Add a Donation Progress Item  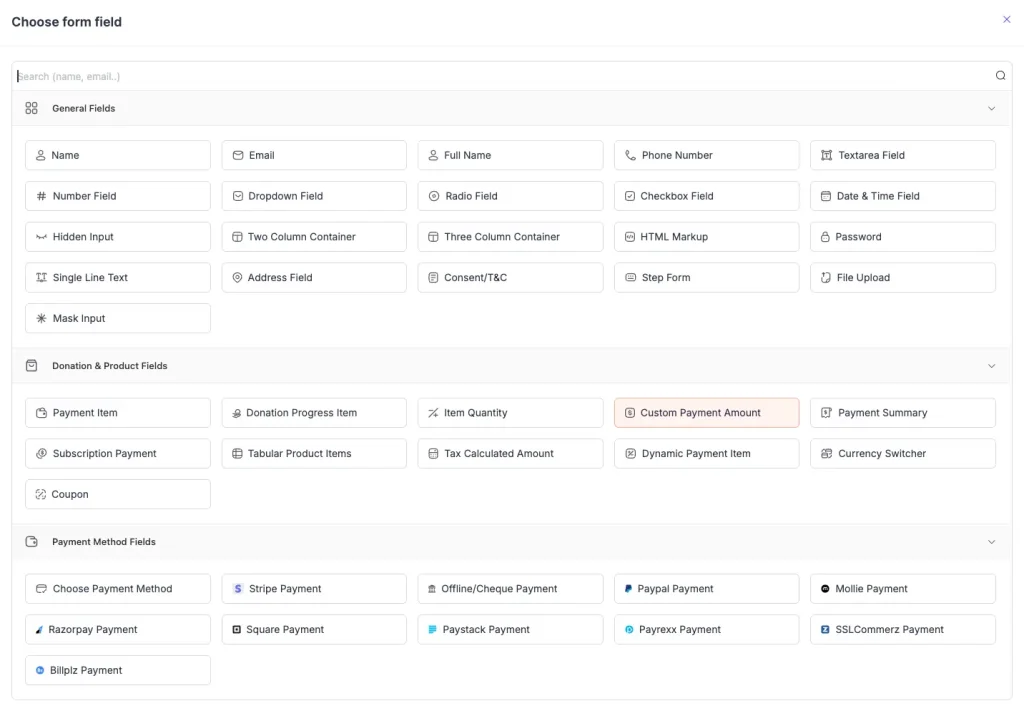(314, 412)
